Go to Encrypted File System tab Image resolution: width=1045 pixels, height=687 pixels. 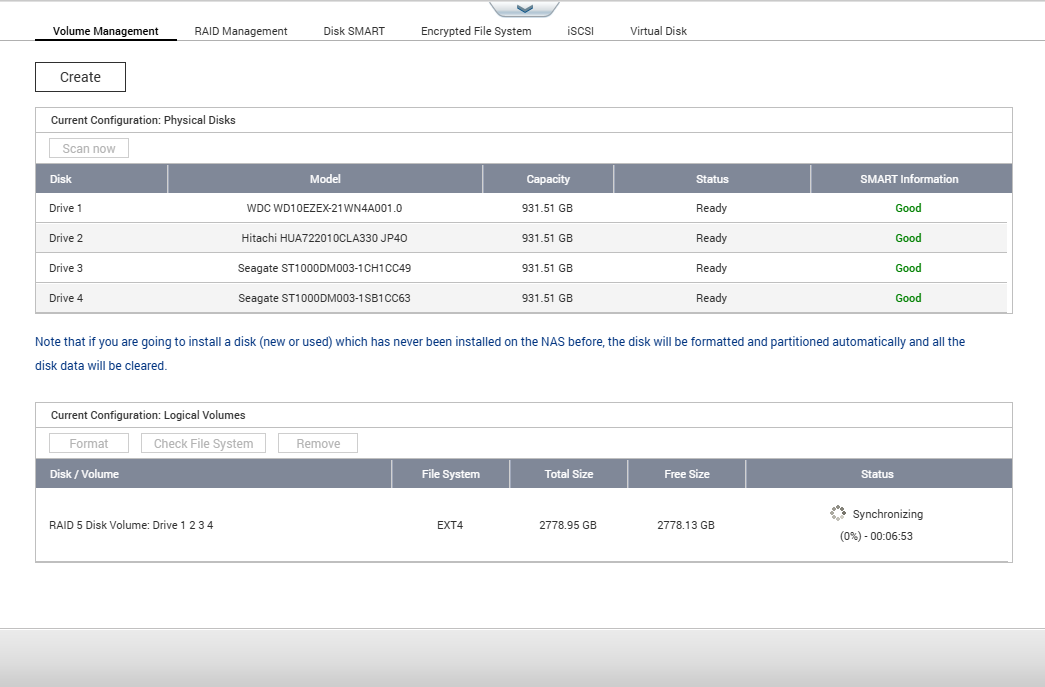(x=476, y=31)
